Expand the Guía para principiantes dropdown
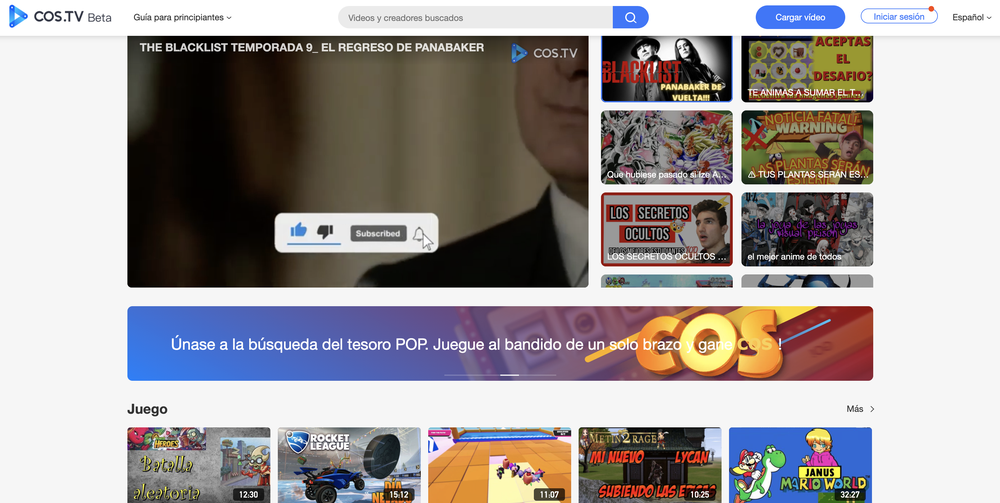 182,17
